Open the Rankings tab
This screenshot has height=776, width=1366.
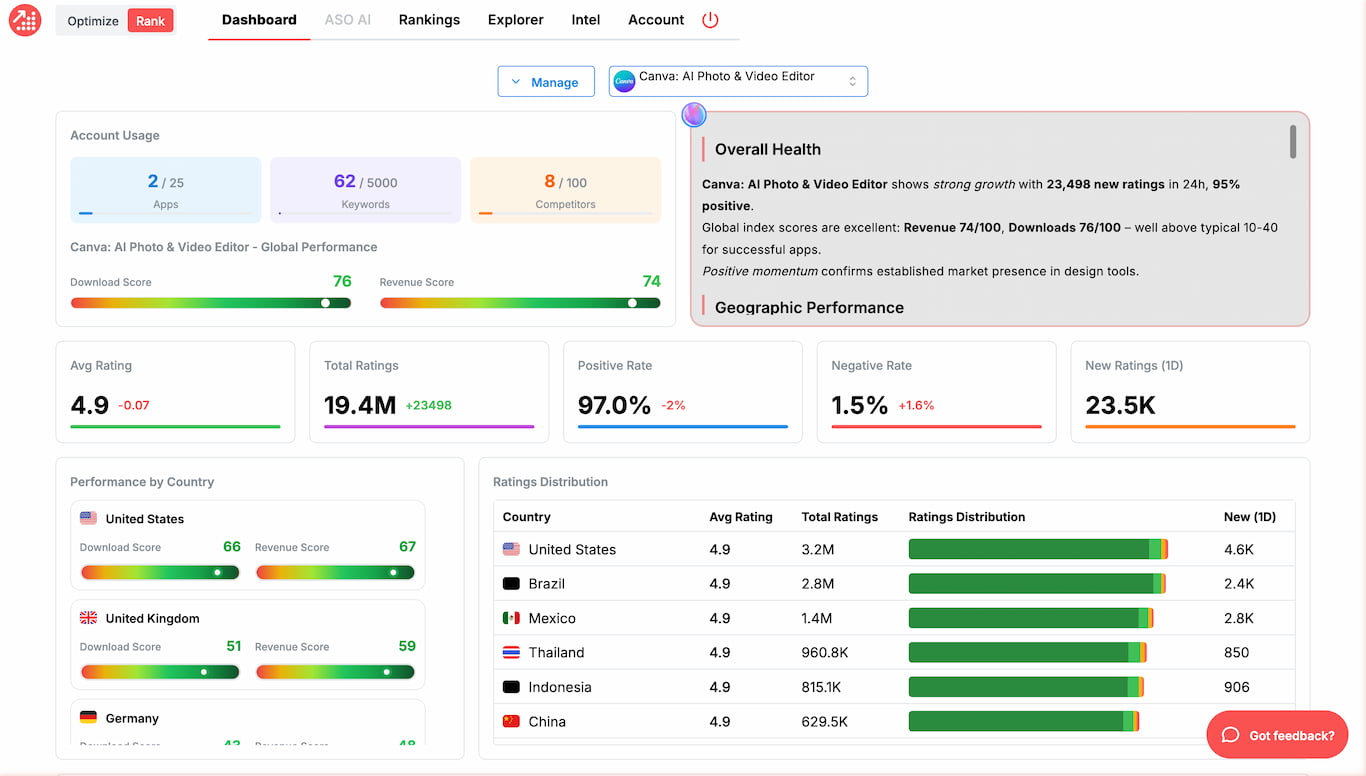point(429,20)
